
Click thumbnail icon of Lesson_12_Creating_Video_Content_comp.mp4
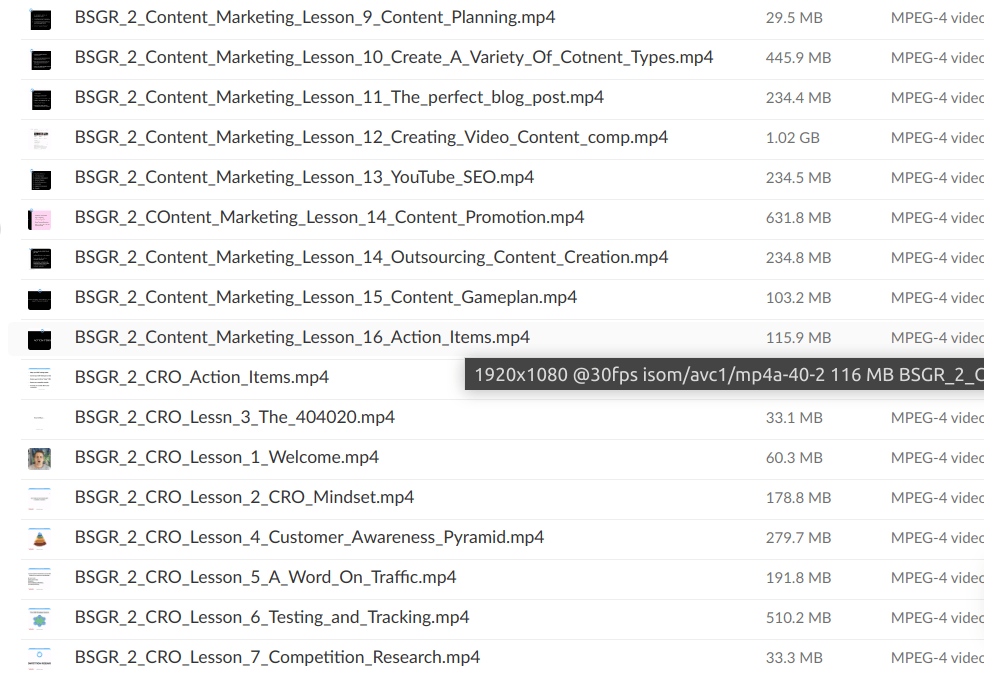point(40,139)
